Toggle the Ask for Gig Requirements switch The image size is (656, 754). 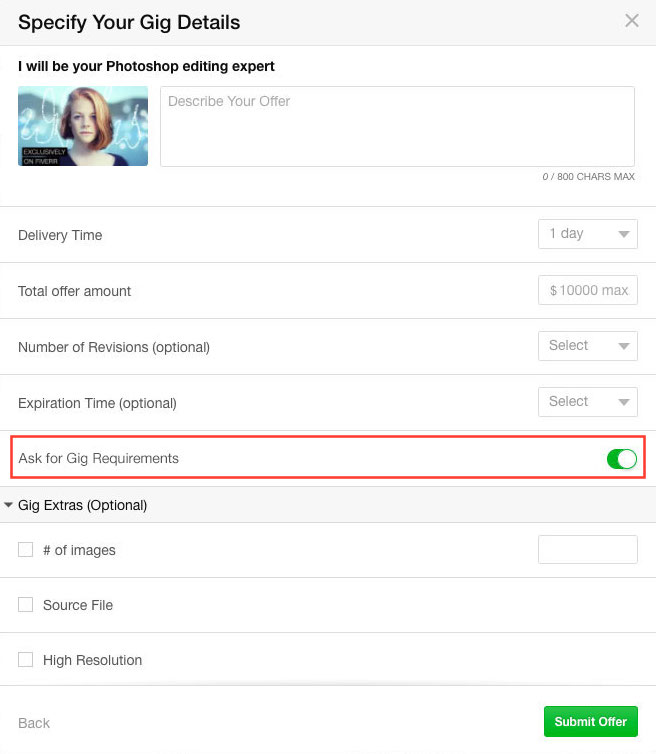click(621, 459)
